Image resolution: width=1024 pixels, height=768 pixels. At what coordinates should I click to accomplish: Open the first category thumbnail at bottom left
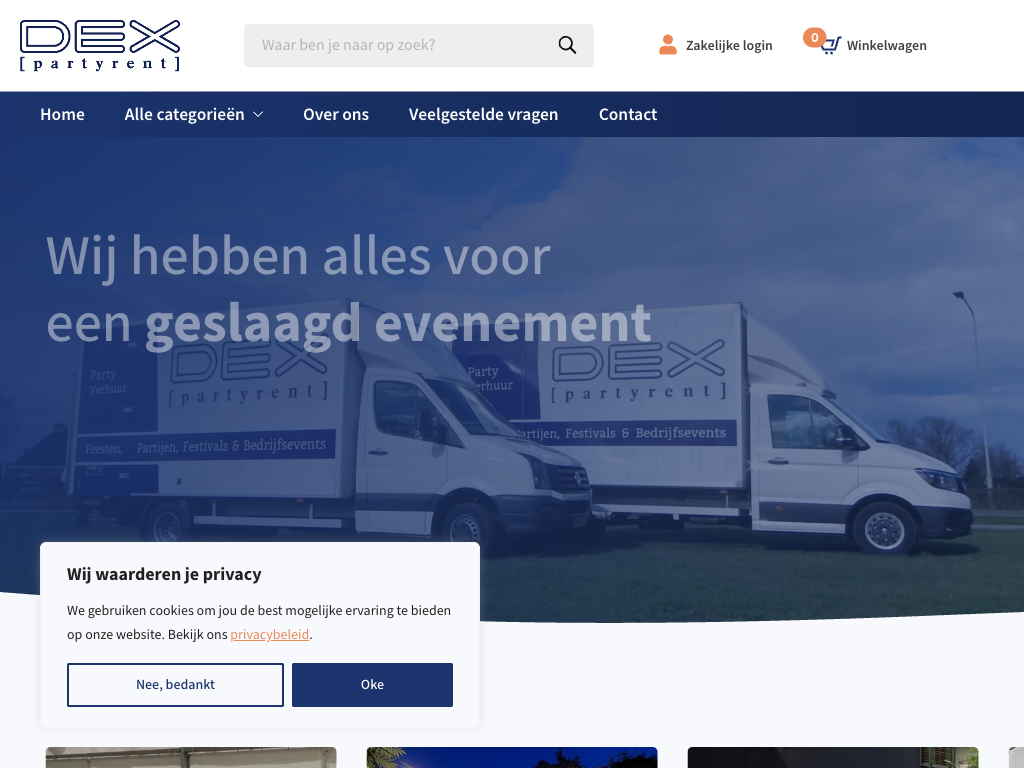point(191,757)
